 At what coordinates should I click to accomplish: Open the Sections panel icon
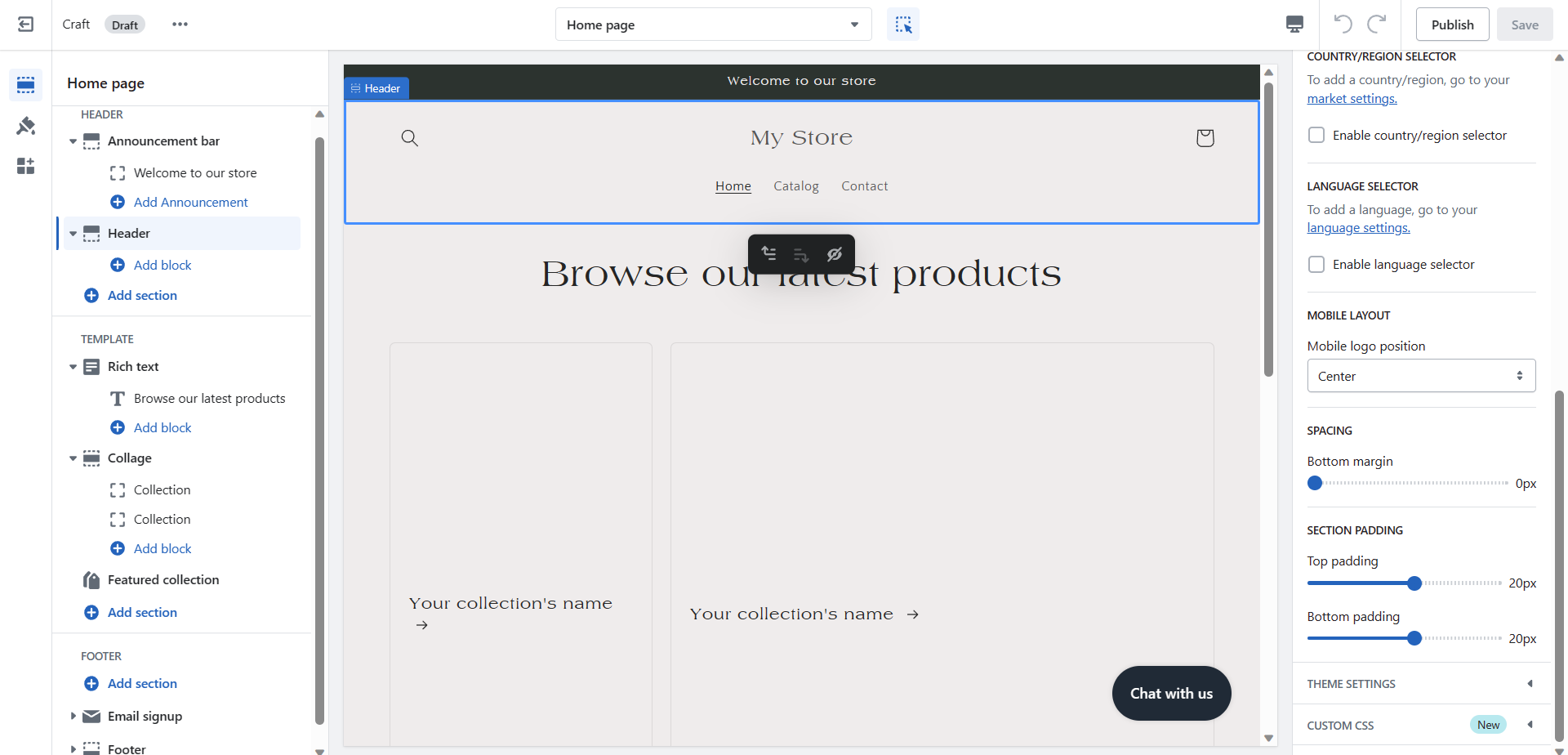(26, 85)
